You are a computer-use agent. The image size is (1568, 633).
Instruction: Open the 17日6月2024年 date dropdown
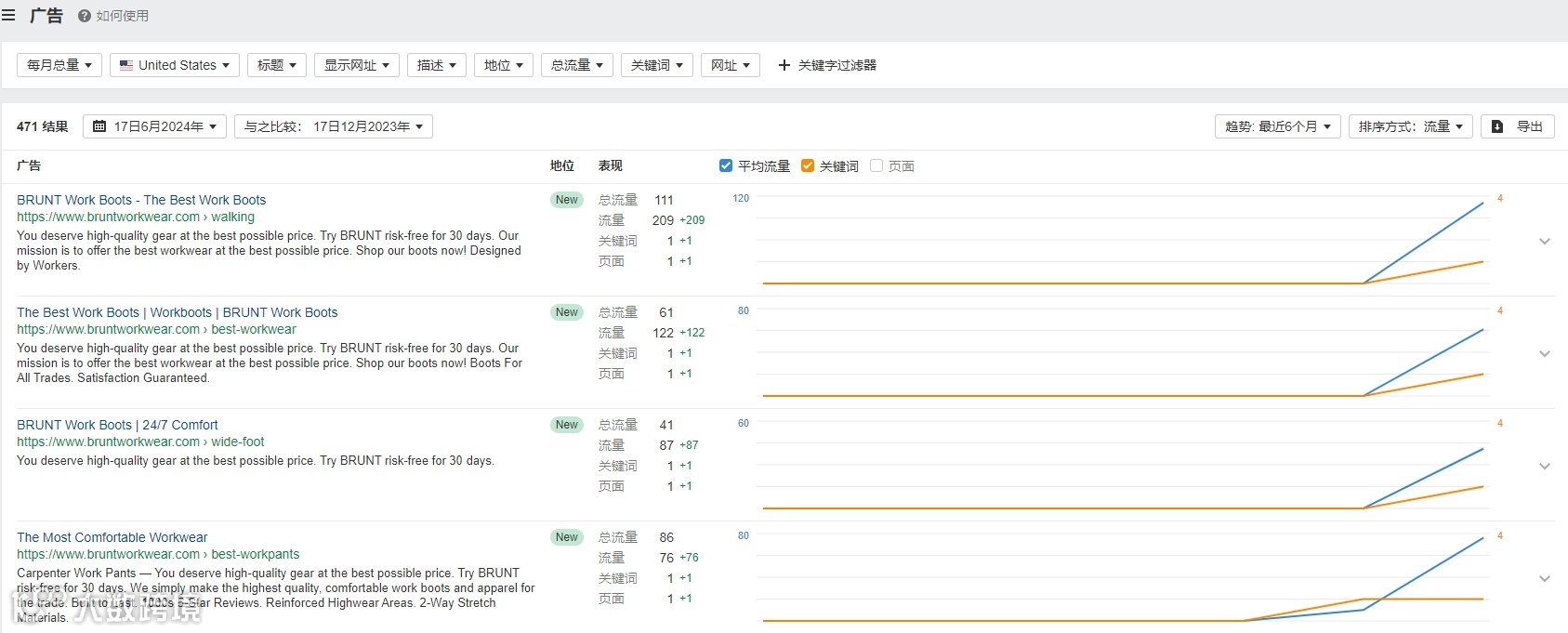click(x=154, y=126)
